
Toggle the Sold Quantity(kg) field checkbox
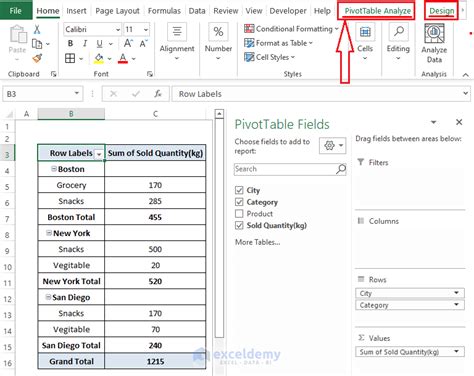click(239, 225)
